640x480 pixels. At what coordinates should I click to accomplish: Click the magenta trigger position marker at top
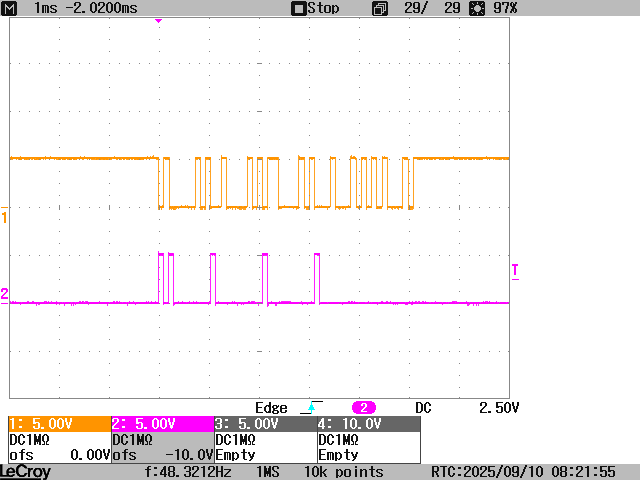[158, 21]
